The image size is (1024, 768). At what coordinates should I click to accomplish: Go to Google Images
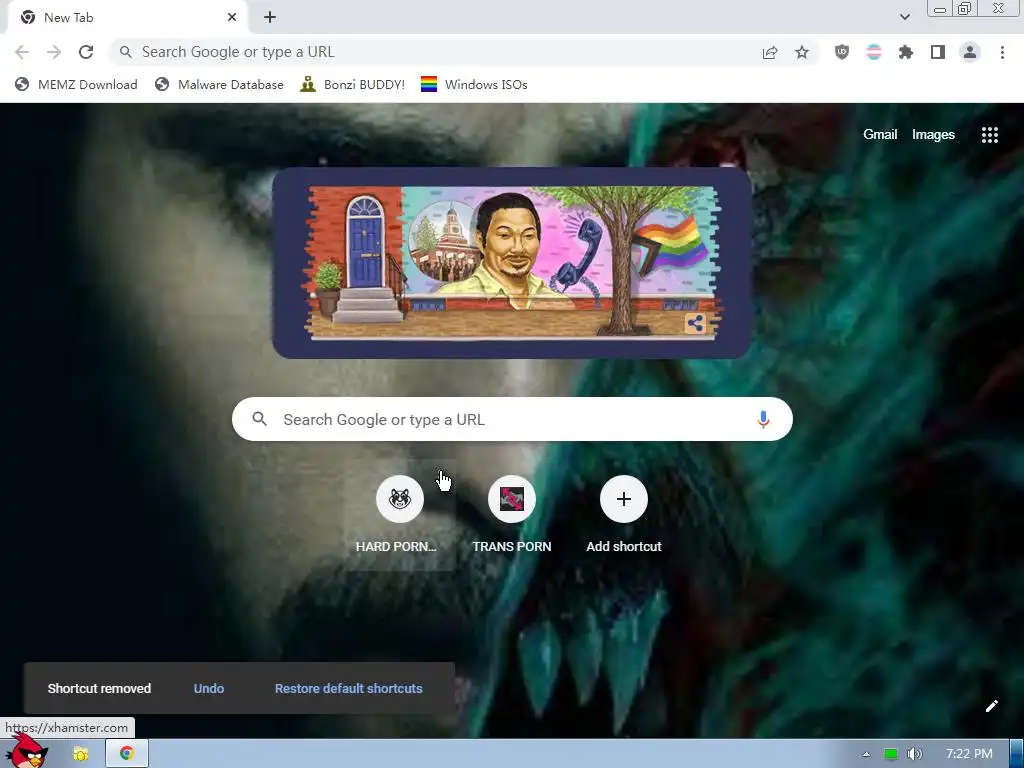tap(933, 135)
